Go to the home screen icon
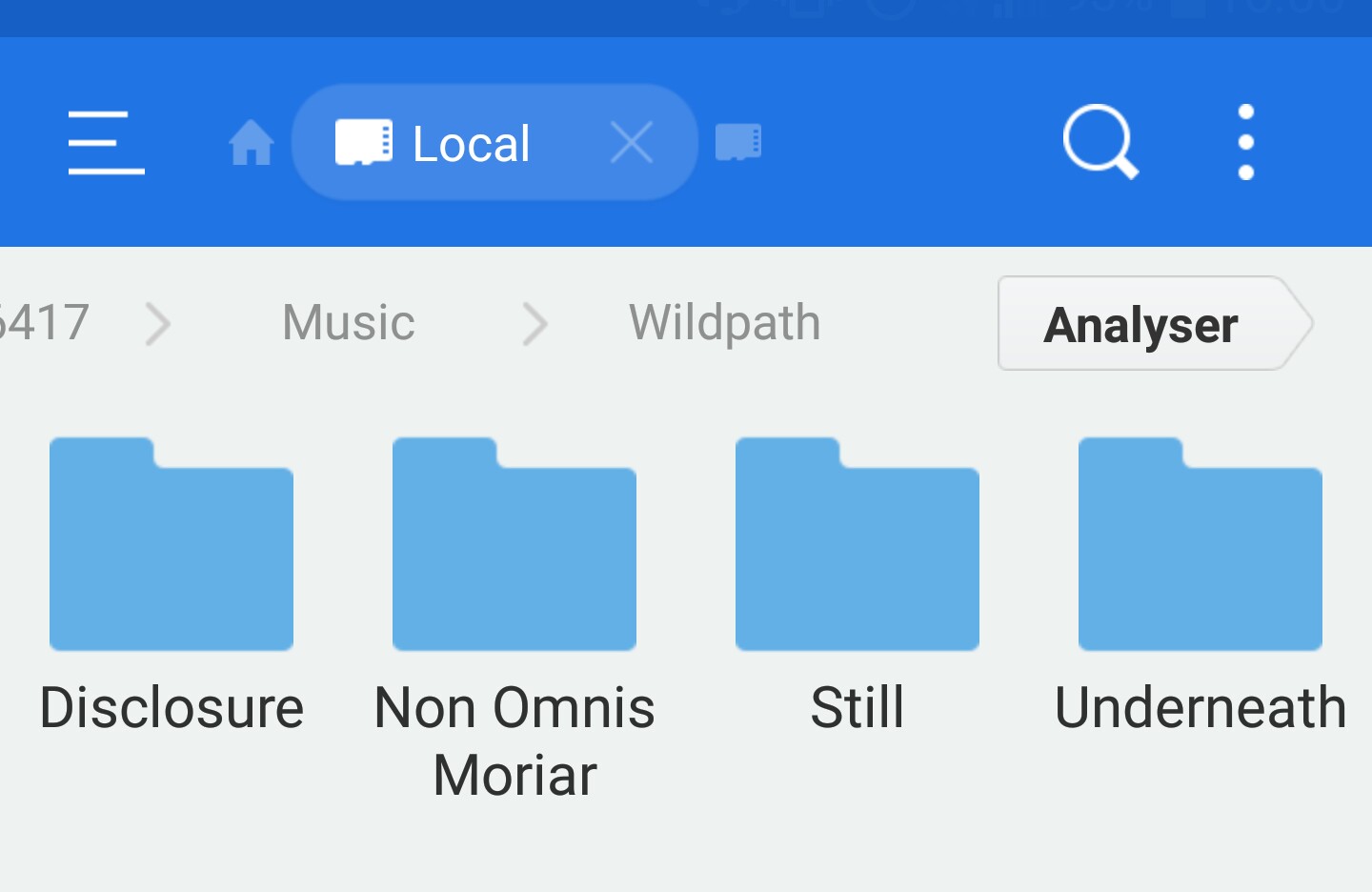The height and width of the screenshot is (892, 1372). (x=252, y=143)
